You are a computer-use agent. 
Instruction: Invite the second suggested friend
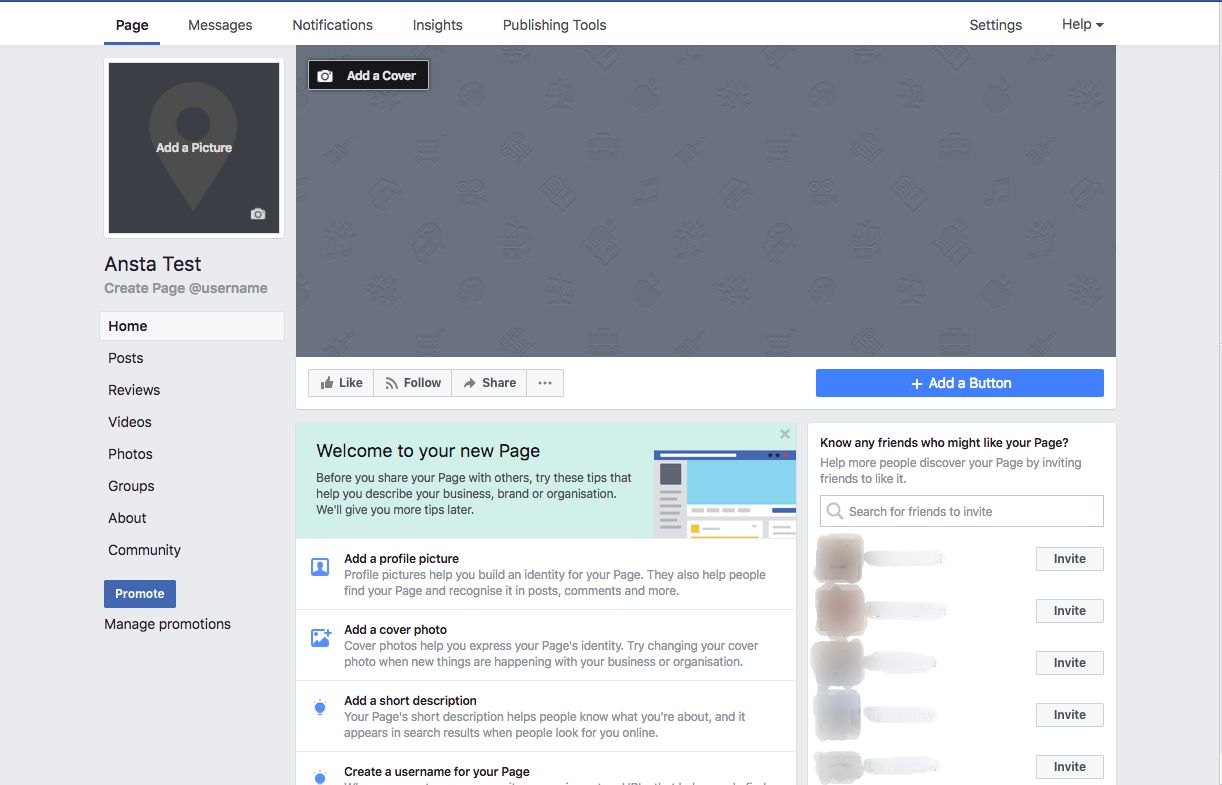click(1069, 611)
